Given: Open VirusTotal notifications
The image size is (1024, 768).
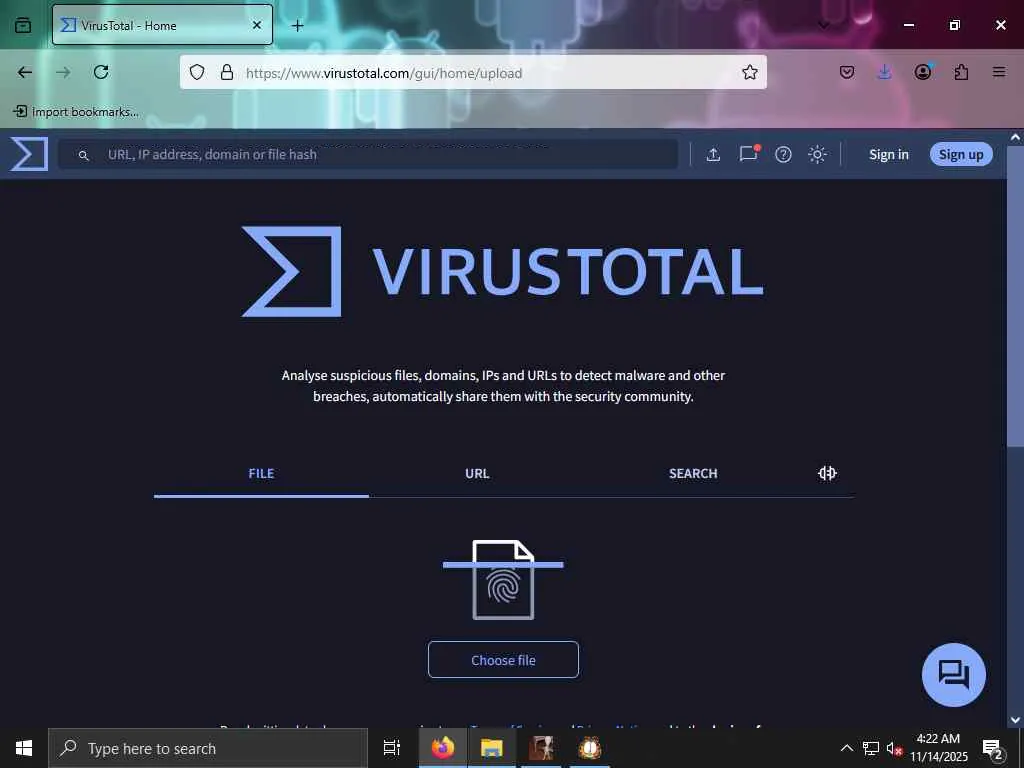Looking at the screenshot, I should coord(748,154).
